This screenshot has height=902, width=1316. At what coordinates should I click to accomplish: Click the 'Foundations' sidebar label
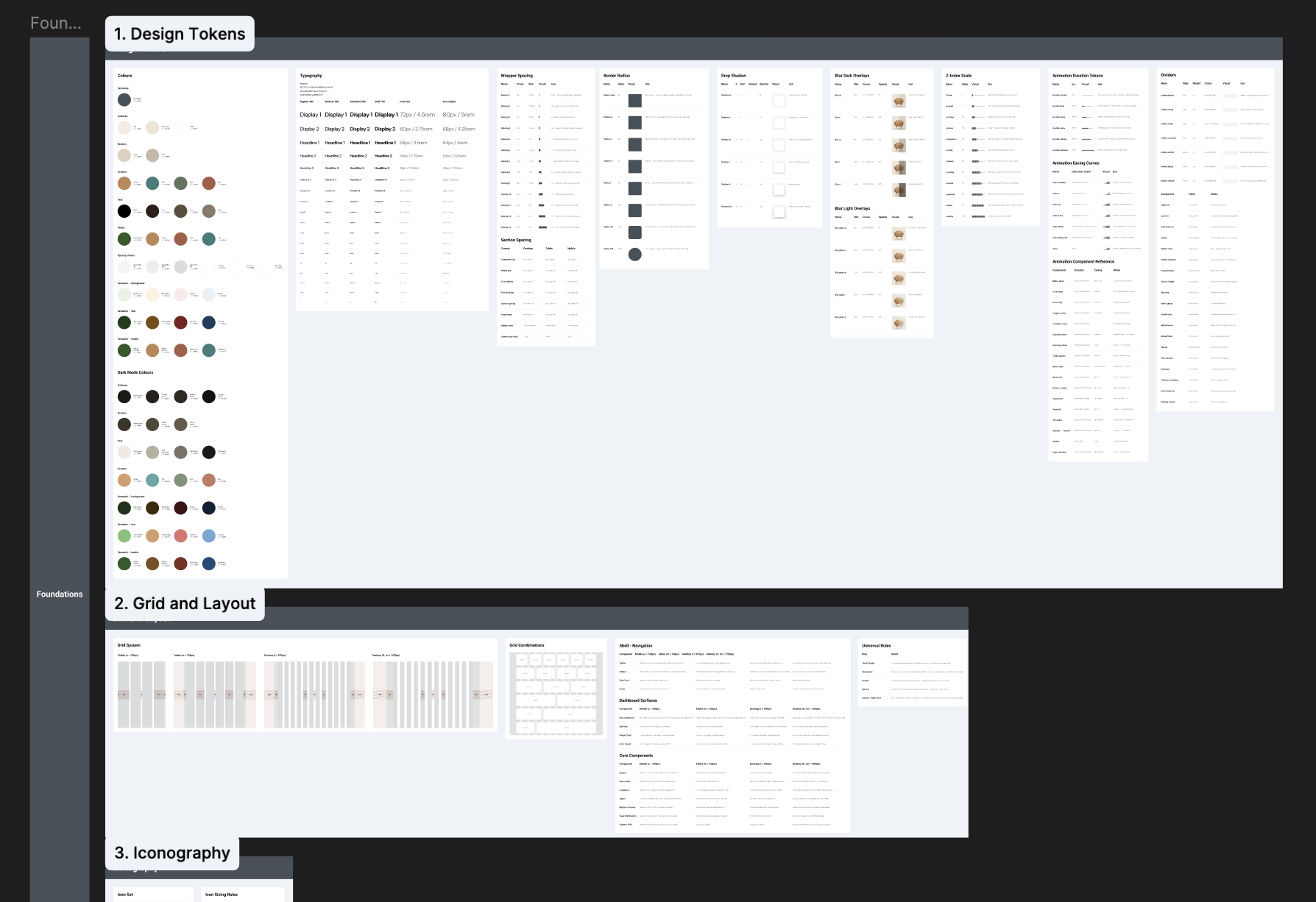click(x=60, y=594)
